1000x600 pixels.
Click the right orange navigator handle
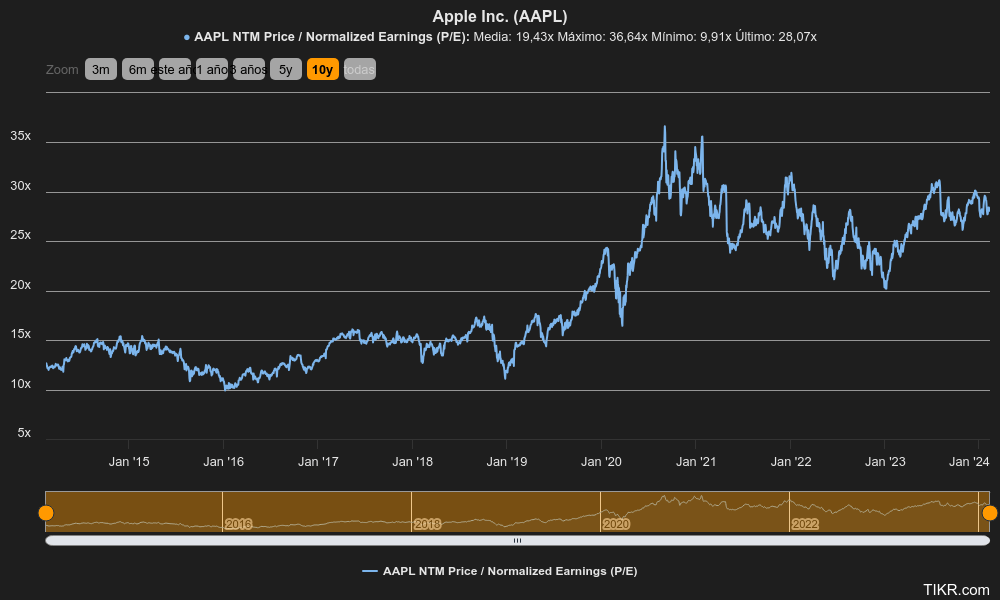tap(990, 513)
